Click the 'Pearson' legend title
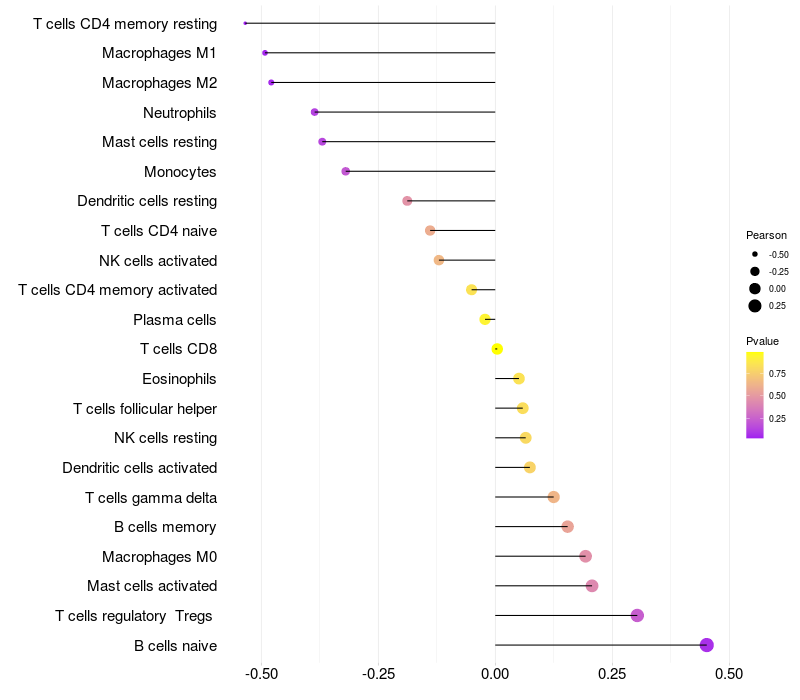The width and height of the screenshot is (800, 700). [x=766, y=235]
